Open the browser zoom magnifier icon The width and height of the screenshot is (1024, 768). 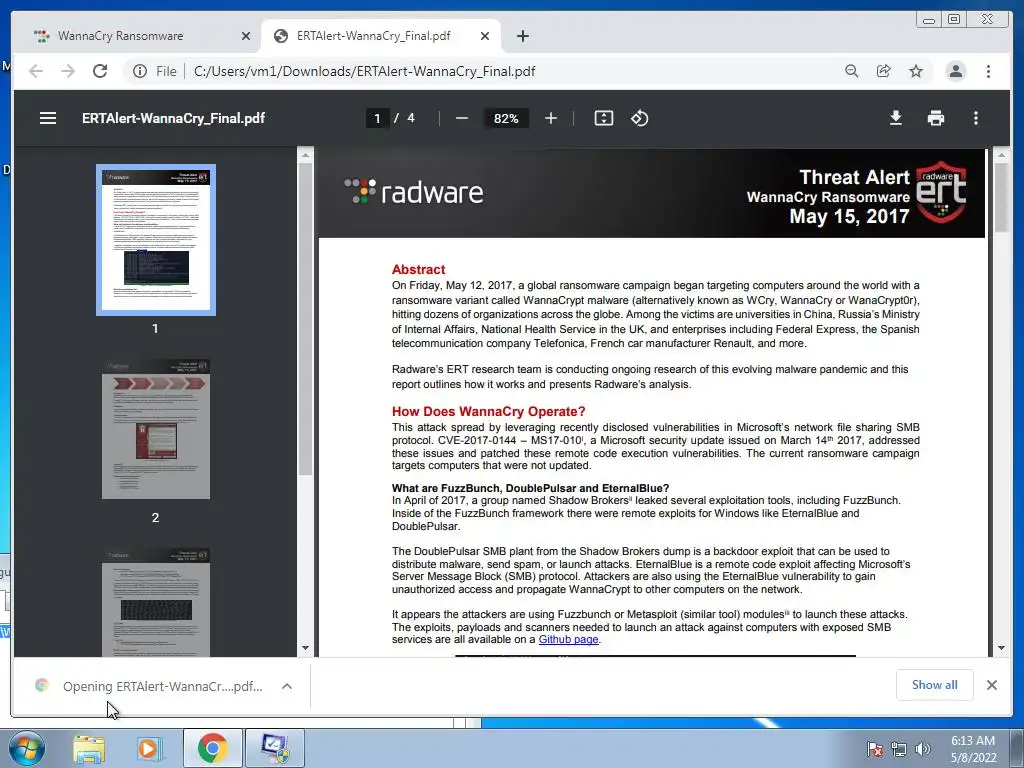point(851,71)
